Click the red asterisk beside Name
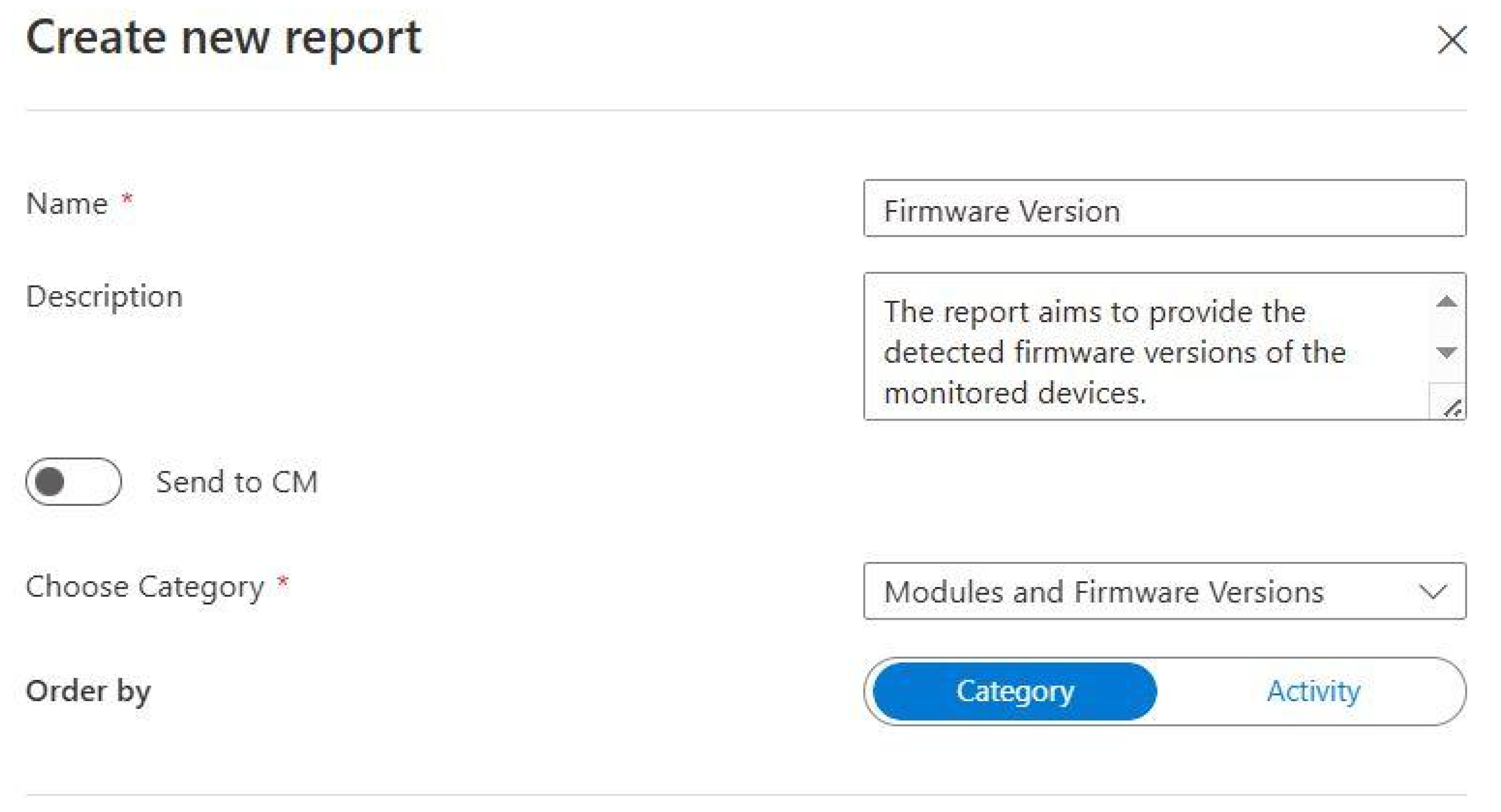This screenshot has height=812, width=1501. click(x=127, y=200)
